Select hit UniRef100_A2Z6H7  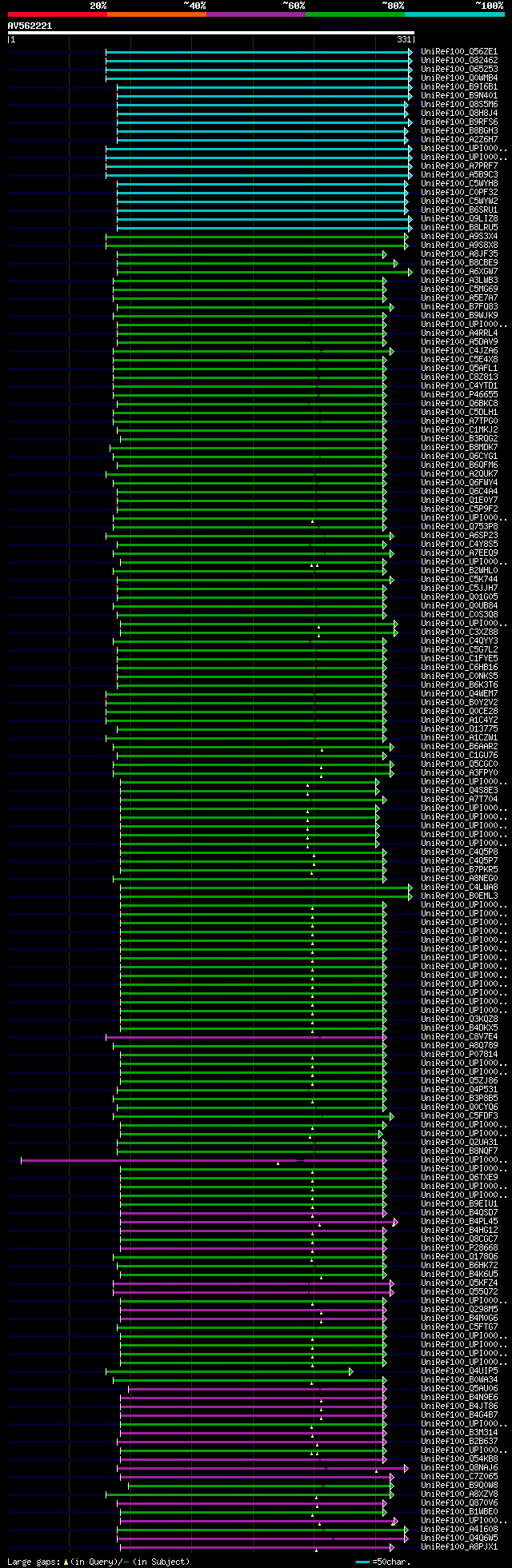click(459, 139)
